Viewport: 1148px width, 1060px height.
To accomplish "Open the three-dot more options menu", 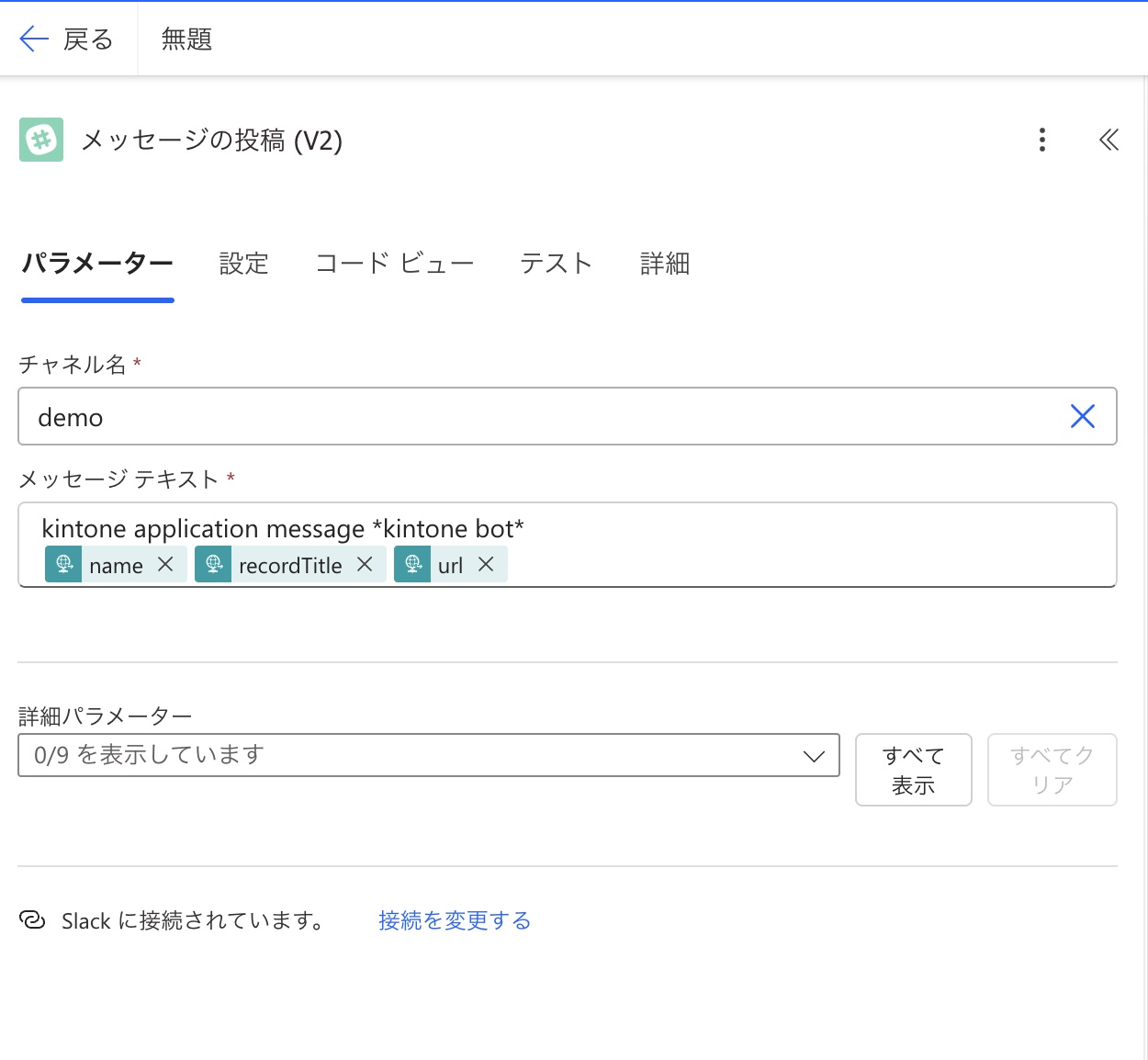I will pyautogui.click(x=1041, y=140).
